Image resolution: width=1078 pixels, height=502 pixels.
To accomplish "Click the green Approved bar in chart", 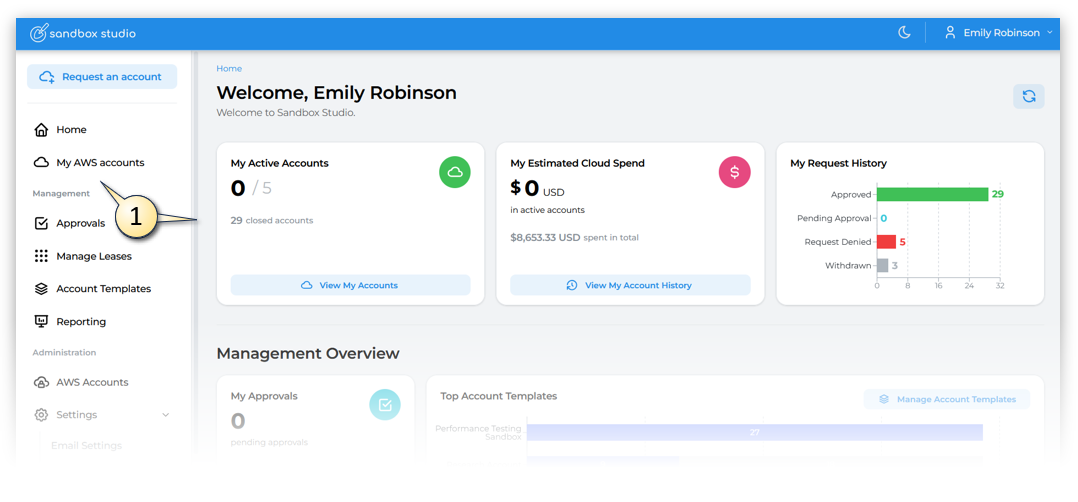I will (x=932, y=194).
